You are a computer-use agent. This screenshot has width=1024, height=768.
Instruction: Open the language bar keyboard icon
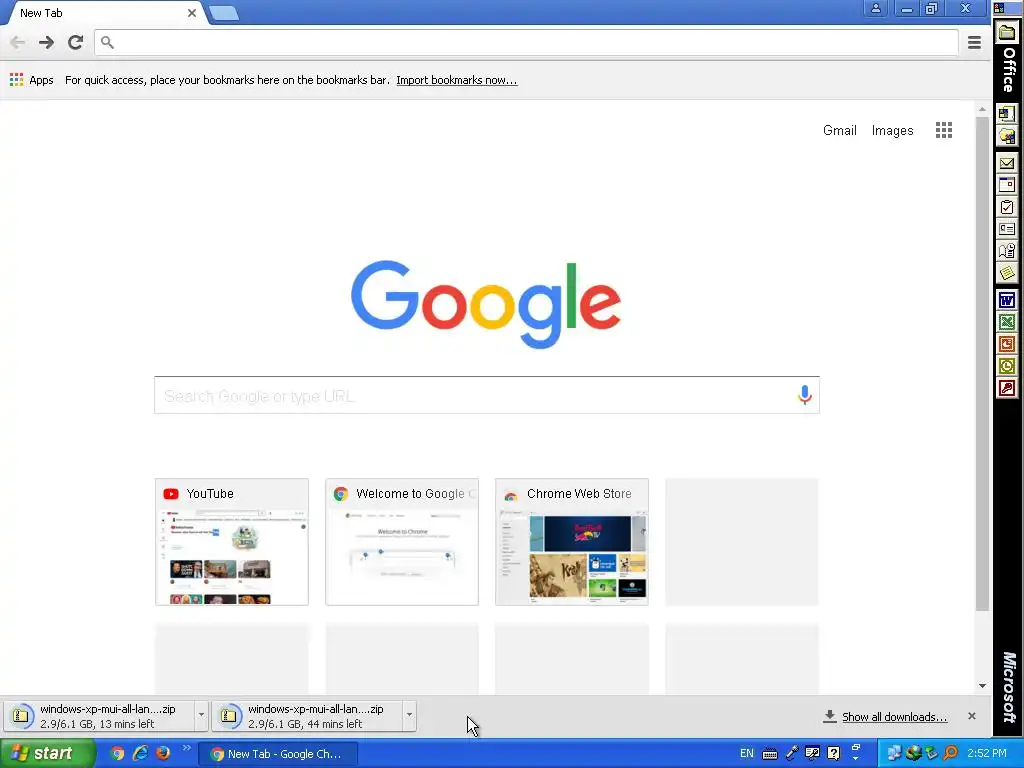tap(769, 754)
